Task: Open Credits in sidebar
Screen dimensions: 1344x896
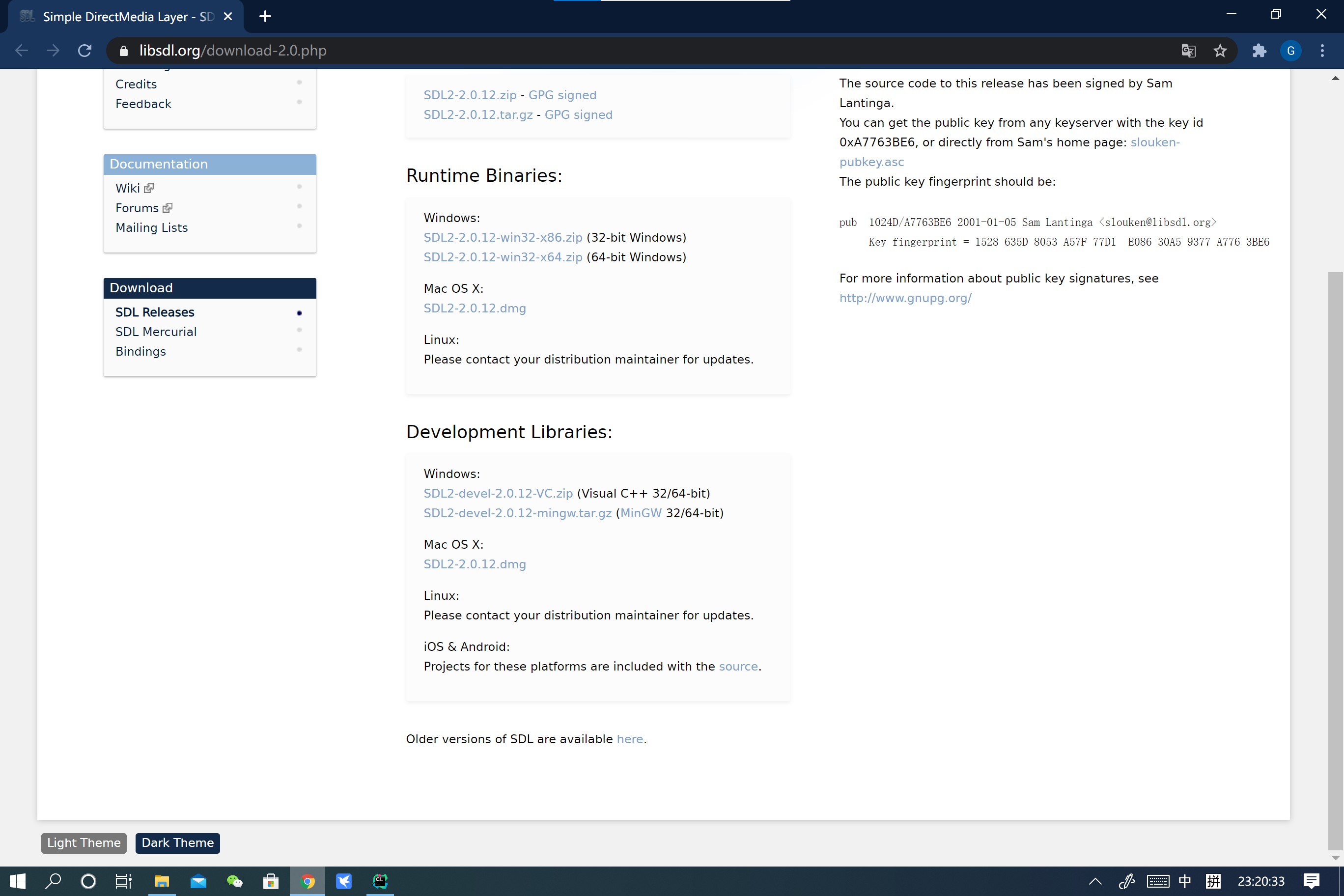Action: point(136,84)
